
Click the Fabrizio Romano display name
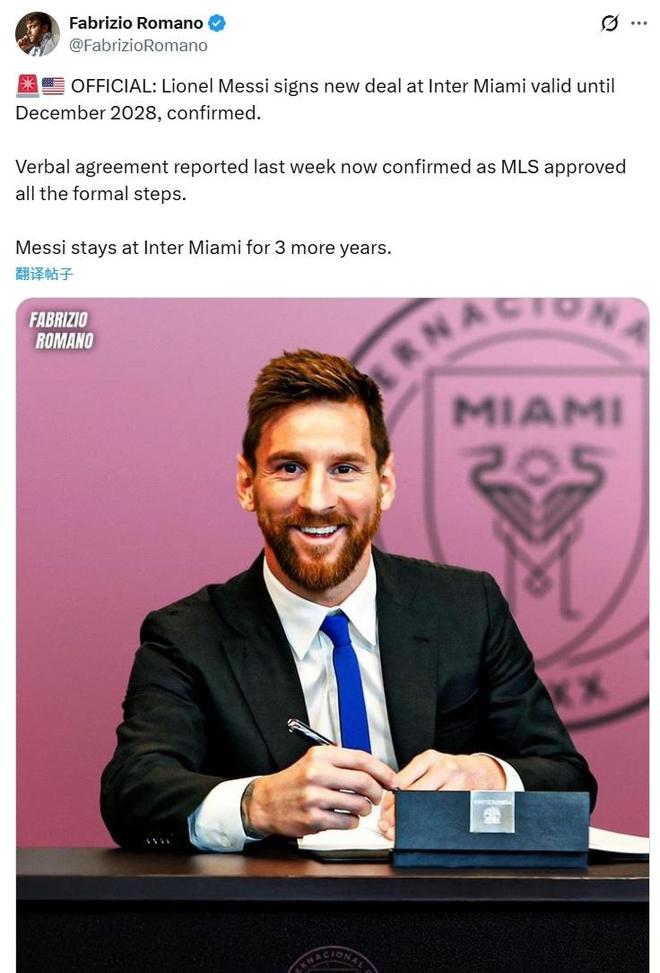pos(136,23)
